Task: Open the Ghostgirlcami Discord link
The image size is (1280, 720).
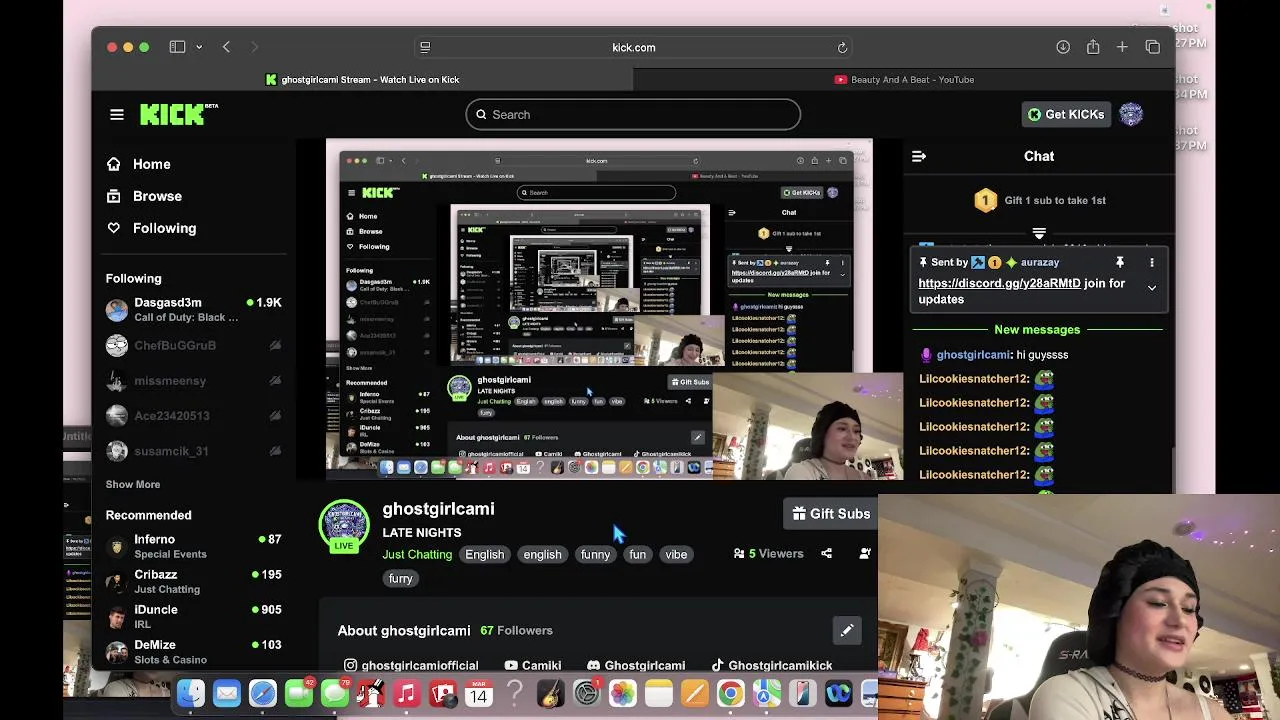Action: click(x=636, y=665)
